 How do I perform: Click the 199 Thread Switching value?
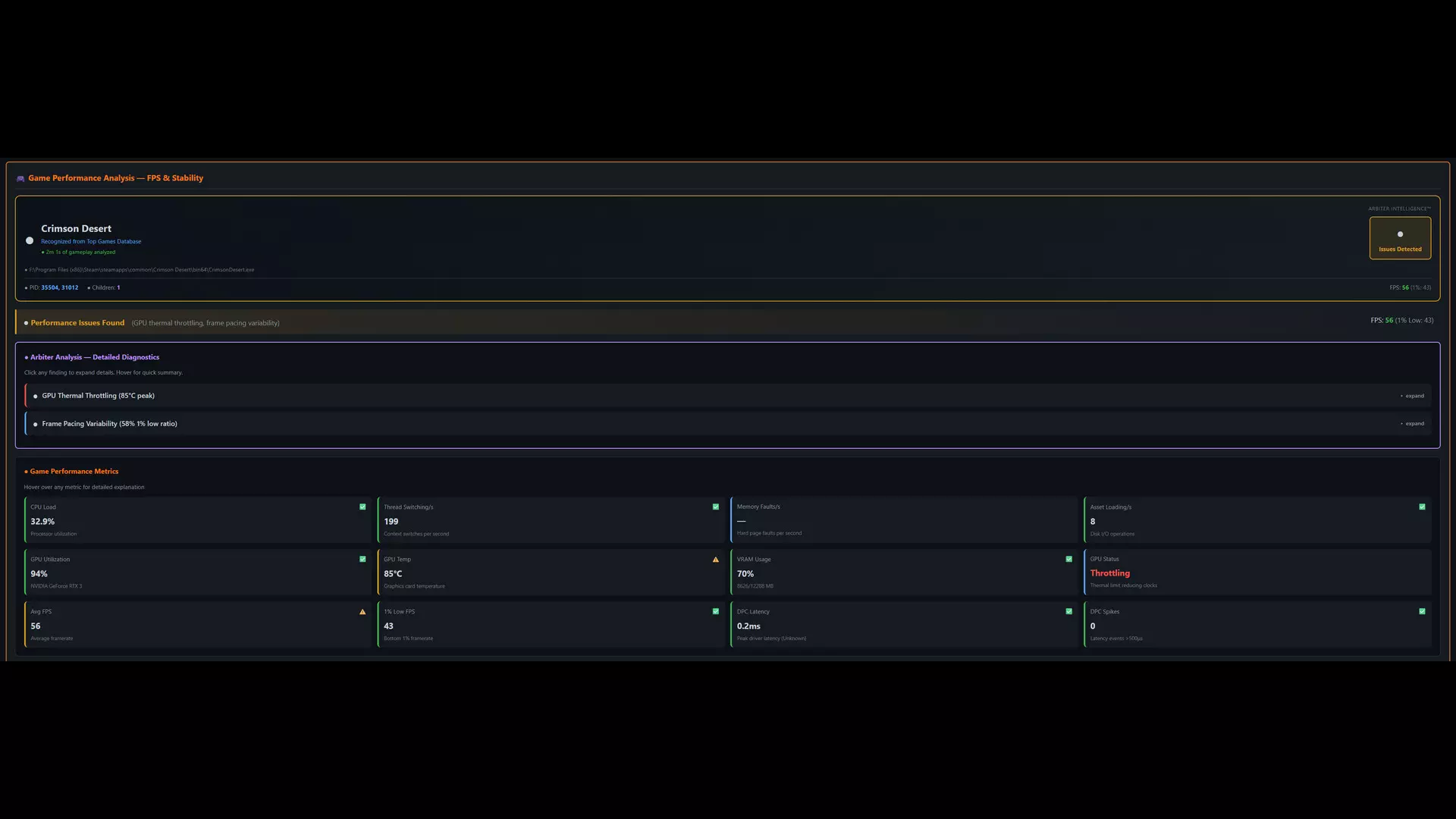tap(391, 522)
